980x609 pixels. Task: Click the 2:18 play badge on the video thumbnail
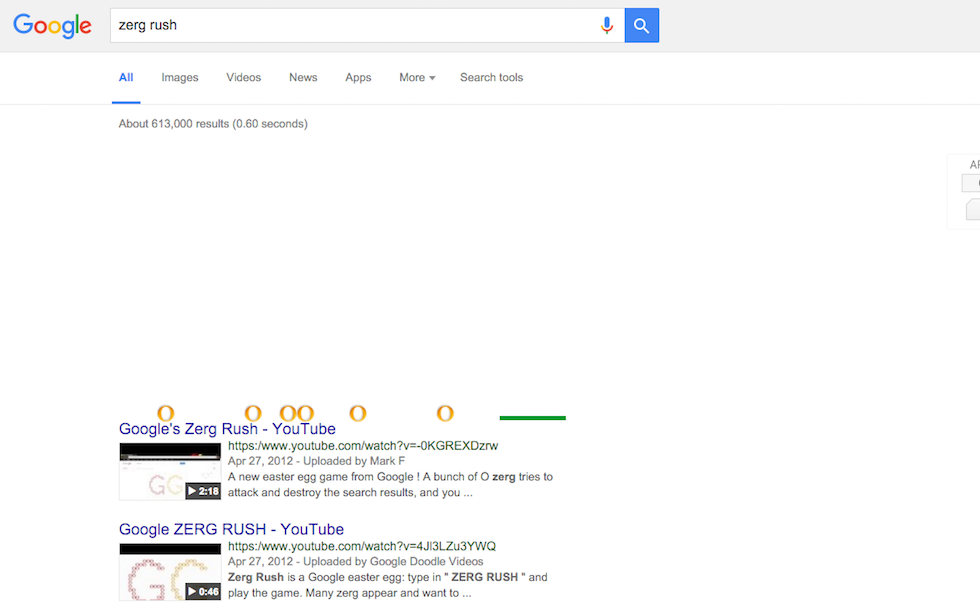click(x=203, y=491)
